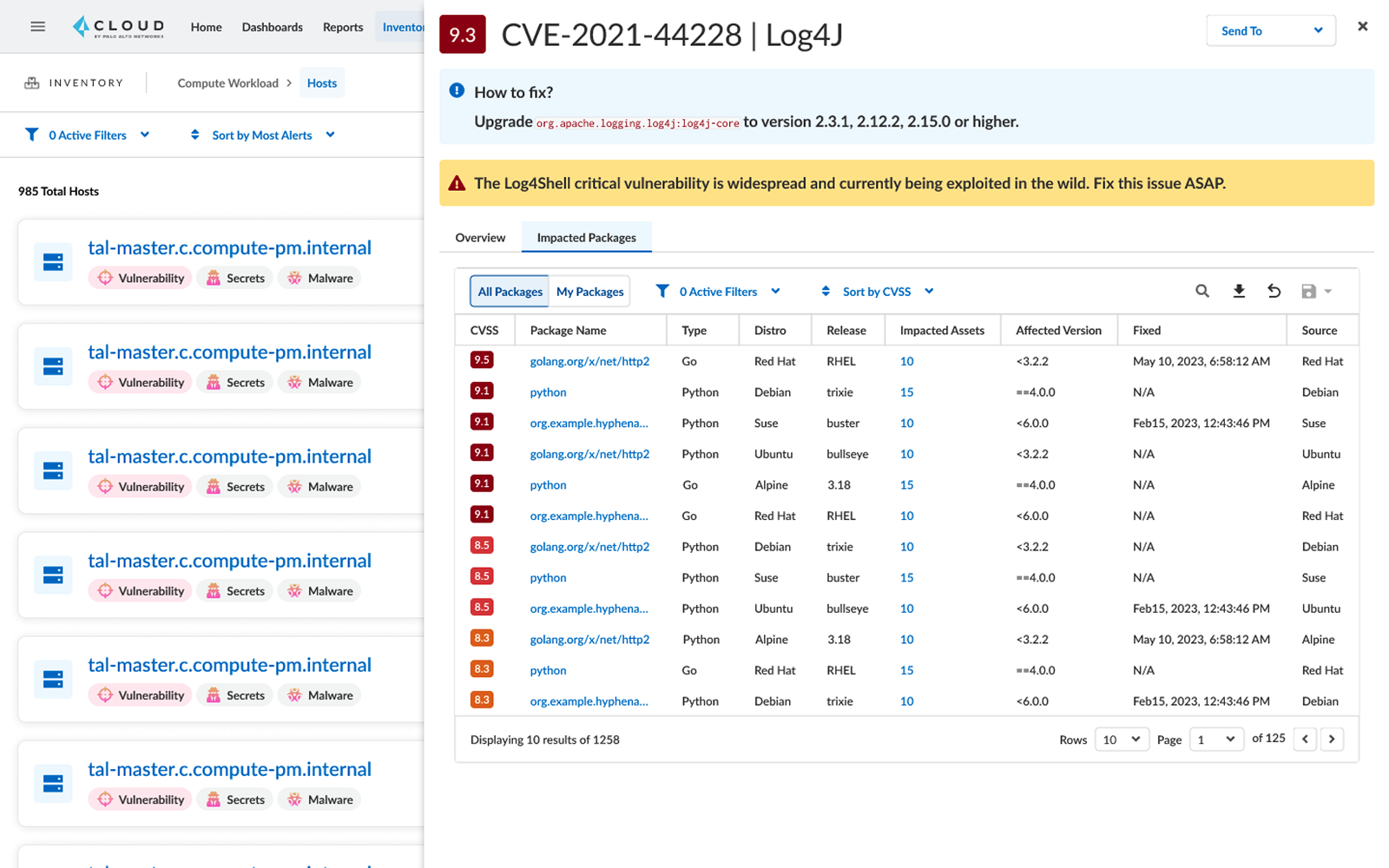Click the second host's Malware tag
The height and width of the screenshot is (868, 1389).
tap(319, 382)
